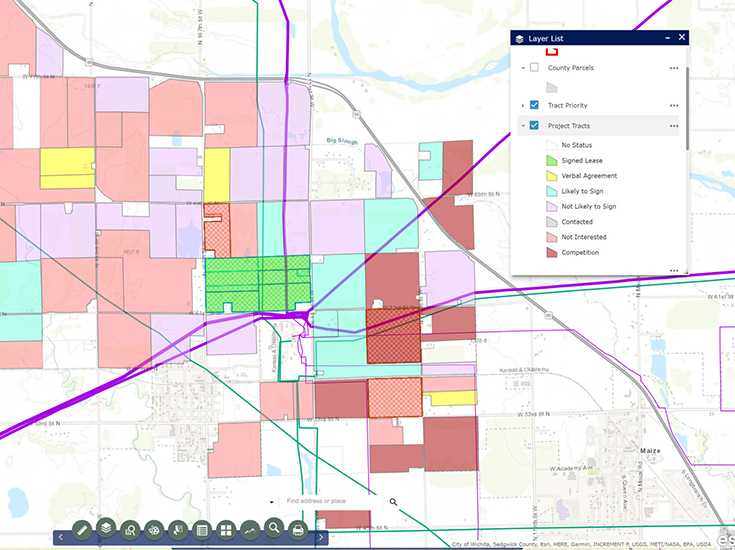Click the 'Maize' town label on map
Viewport: 735px width, 550px height.
pos(650,451)
